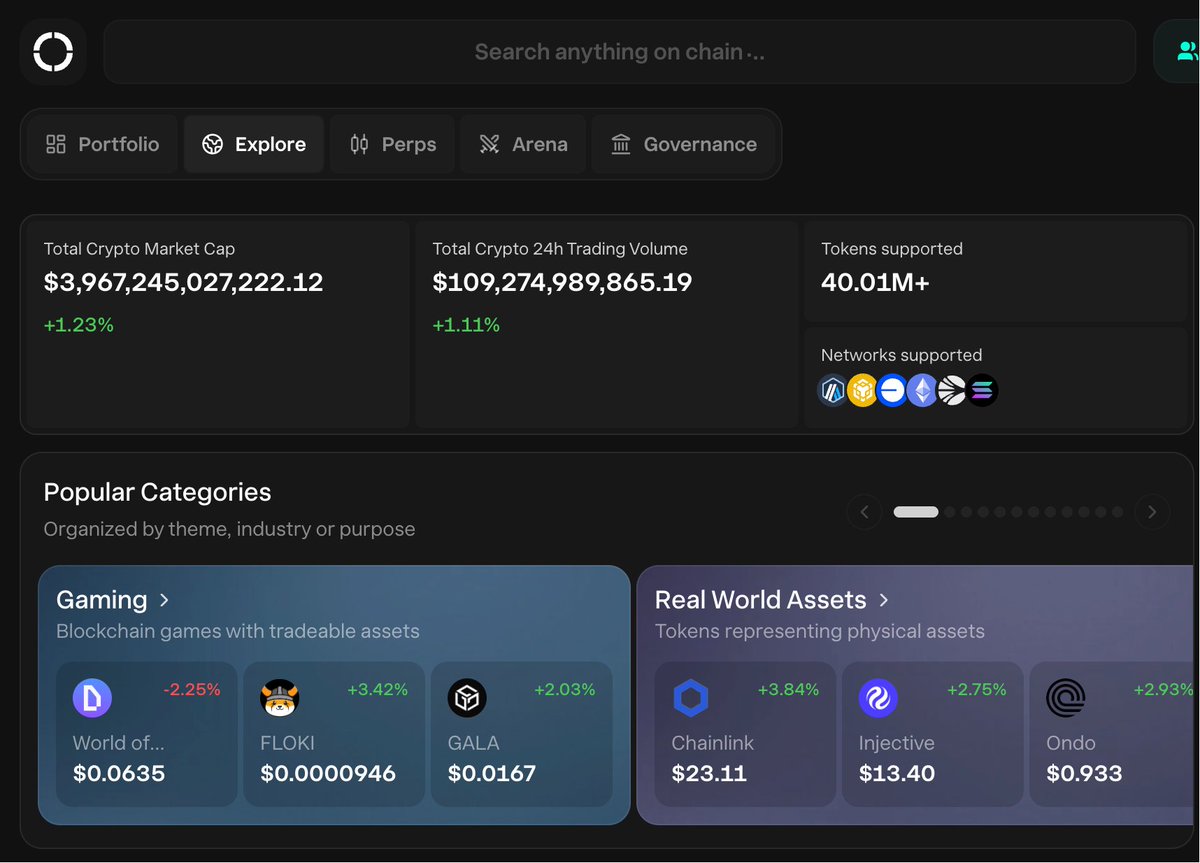
Task: Click the Arbitrum network icon
Action: coord(833,390)
